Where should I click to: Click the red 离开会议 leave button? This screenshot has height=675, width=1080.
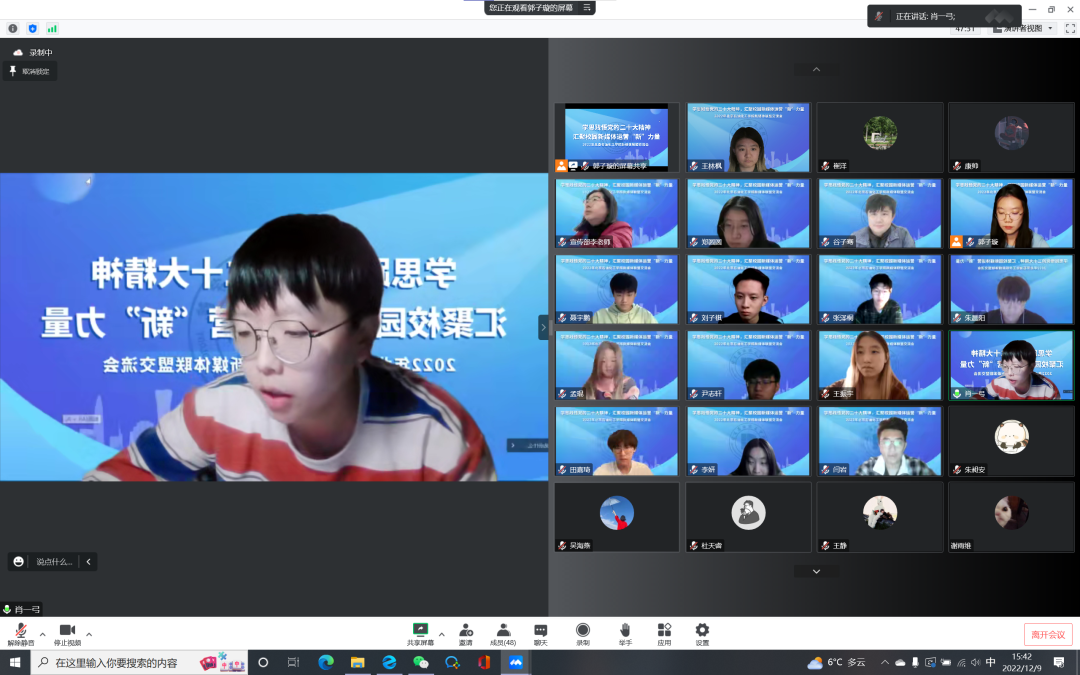(x=1048, y=634)
